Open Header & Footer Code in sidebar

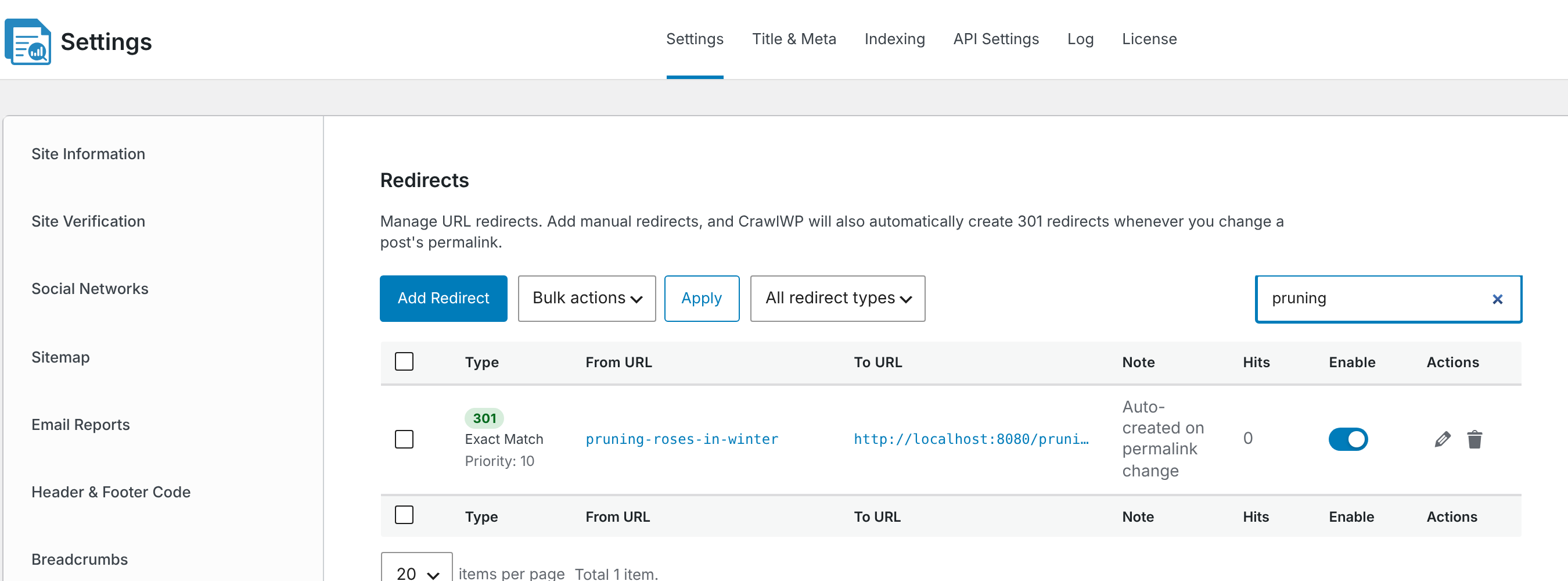click(x=111, y=492)
